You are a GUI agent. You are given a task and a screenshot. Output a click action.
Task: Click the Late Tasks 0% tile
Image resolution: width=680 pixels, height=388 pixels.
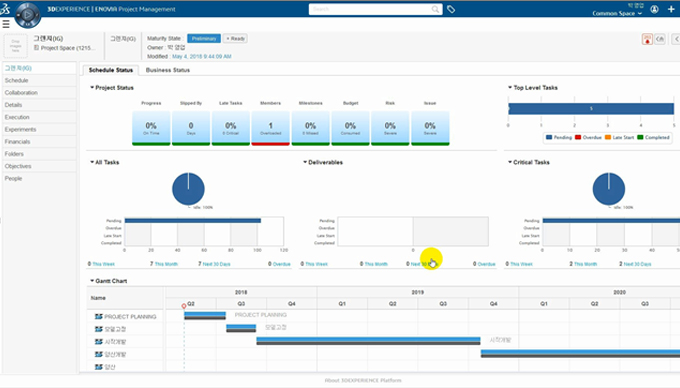click(231, 128)
